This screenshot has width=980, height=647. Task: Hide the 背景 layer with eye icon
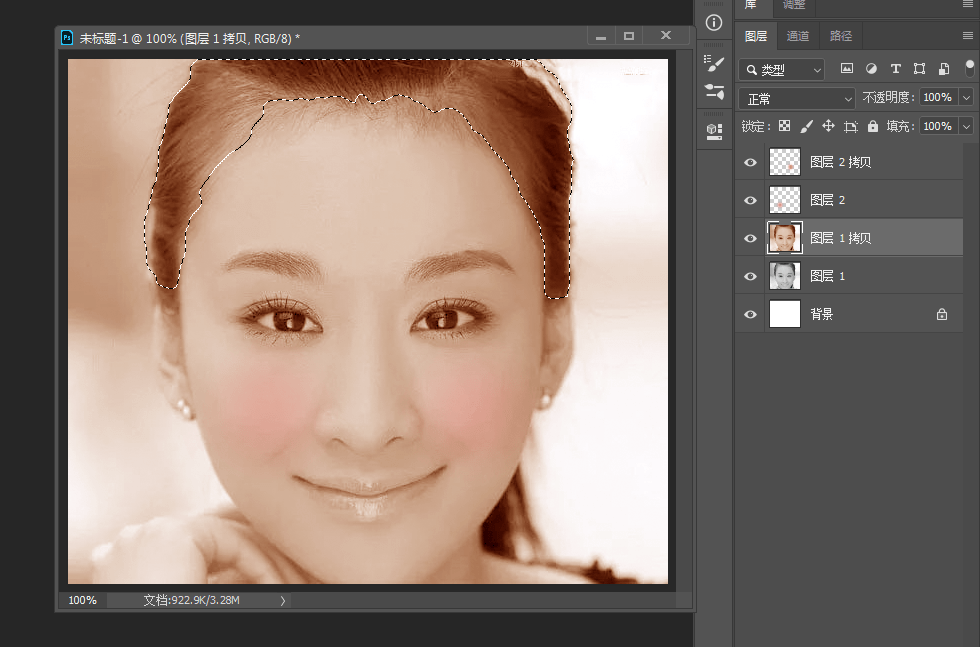(x=751, y=314)
